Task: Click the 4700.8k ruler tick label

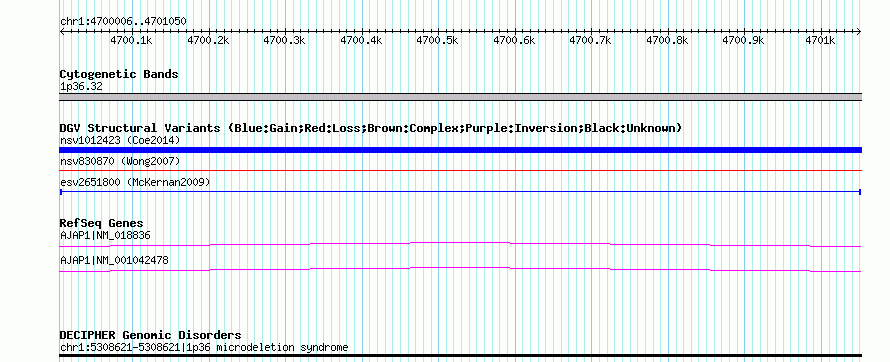Action: point(668,40)
